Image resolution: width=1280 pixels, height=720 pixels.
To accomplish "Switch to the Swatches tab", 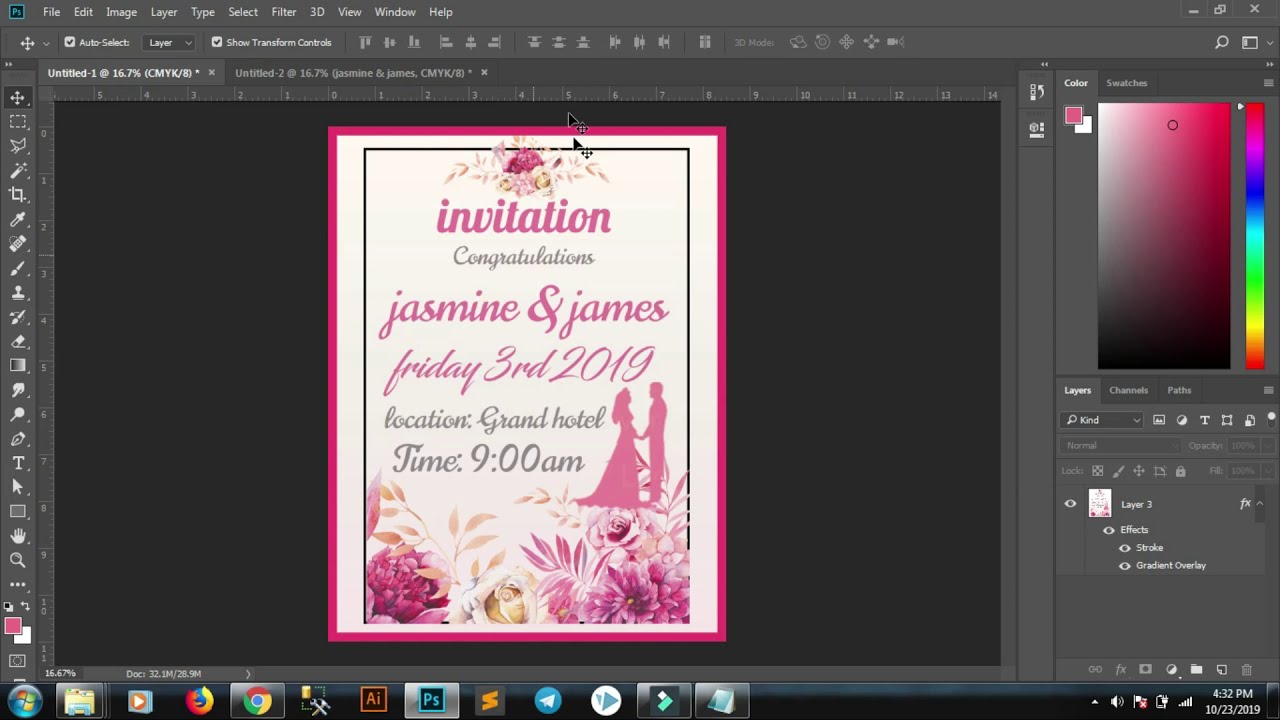I will coord(1126,83).
